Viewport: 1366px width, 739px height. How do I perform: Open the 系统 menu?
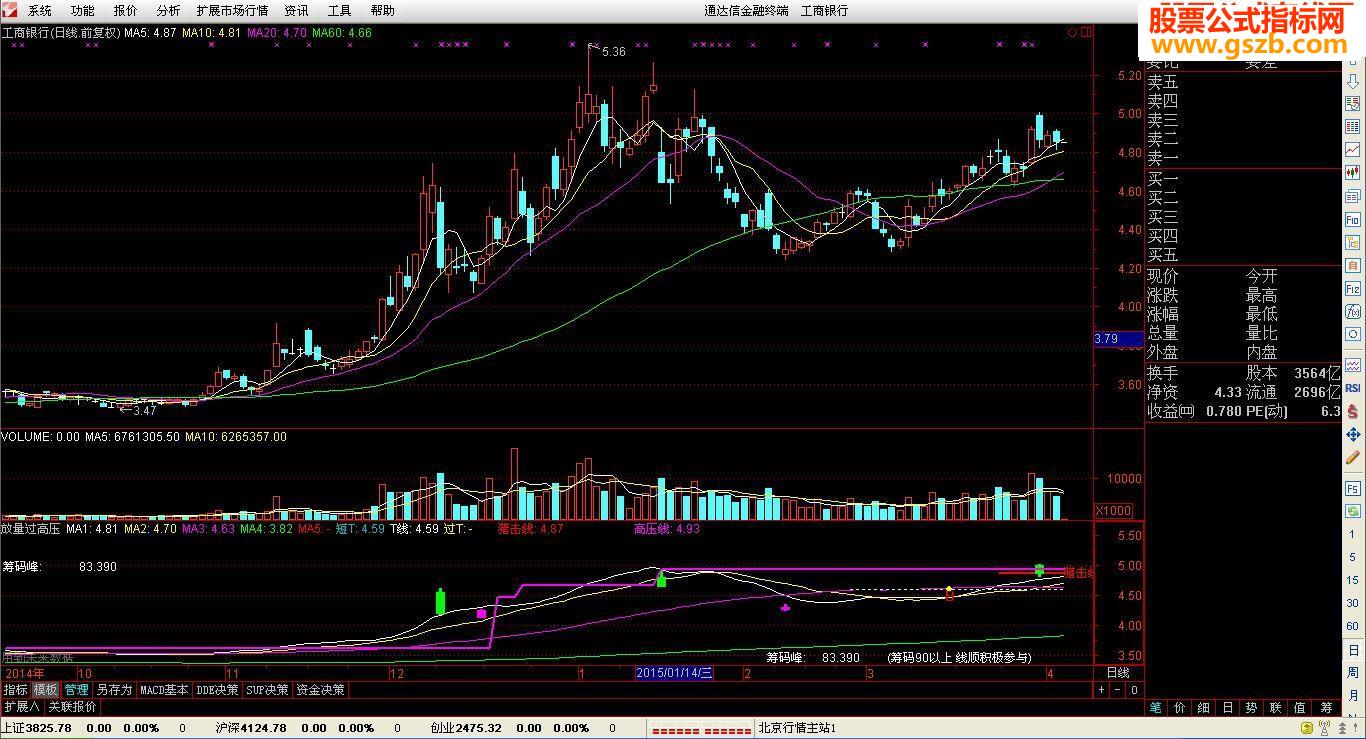pyautogui.click(x=40, y=11)
